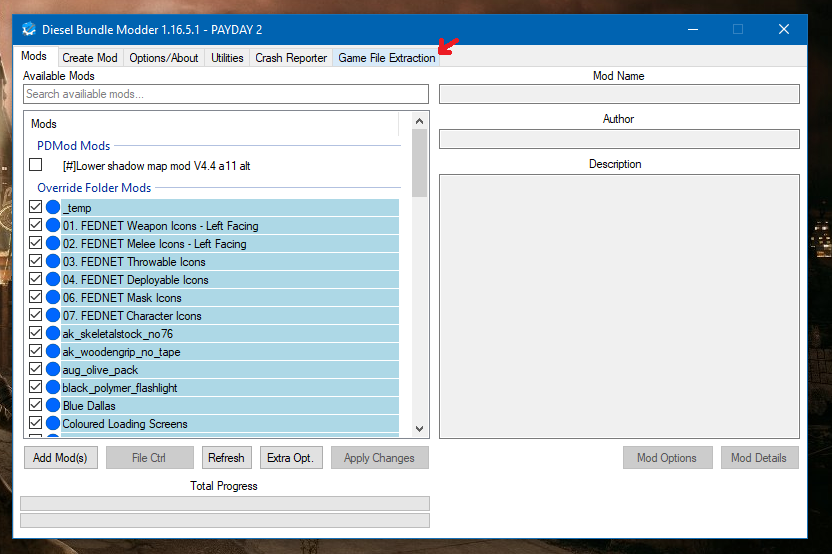Uncheck Coloured Loading Screens checkbox
This screenshot has width=832, height=554.
[x=36, y=423]
